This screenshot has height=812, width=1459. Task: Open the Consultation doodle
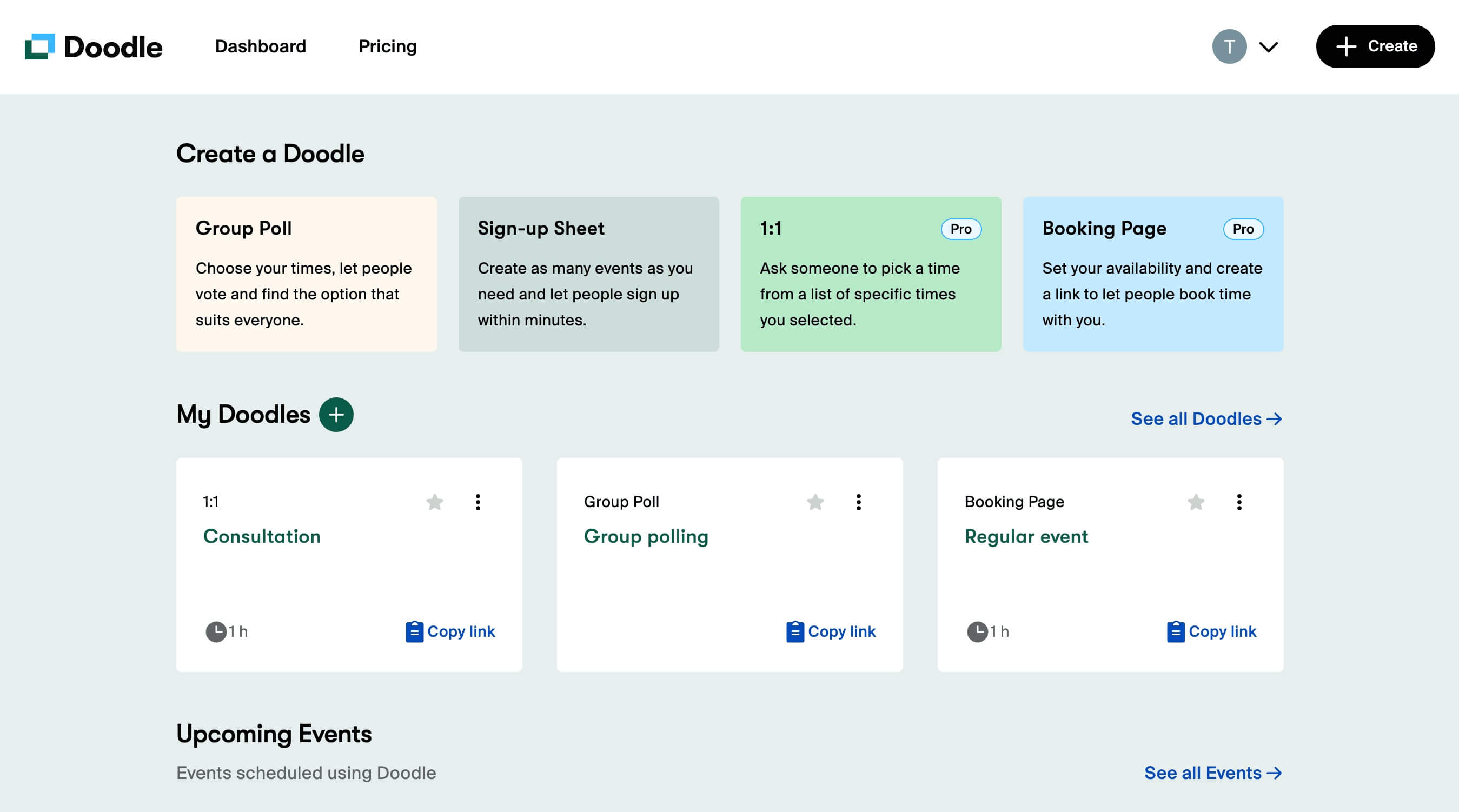262,536
